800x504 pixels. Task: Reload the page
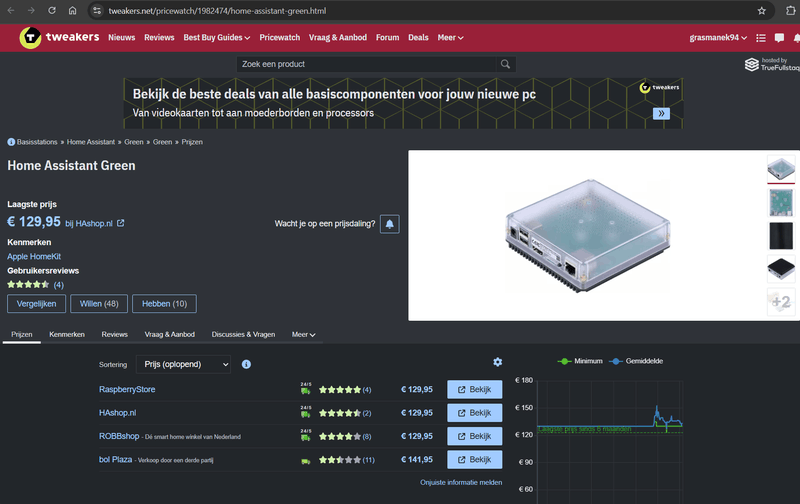tap(52, 11)
